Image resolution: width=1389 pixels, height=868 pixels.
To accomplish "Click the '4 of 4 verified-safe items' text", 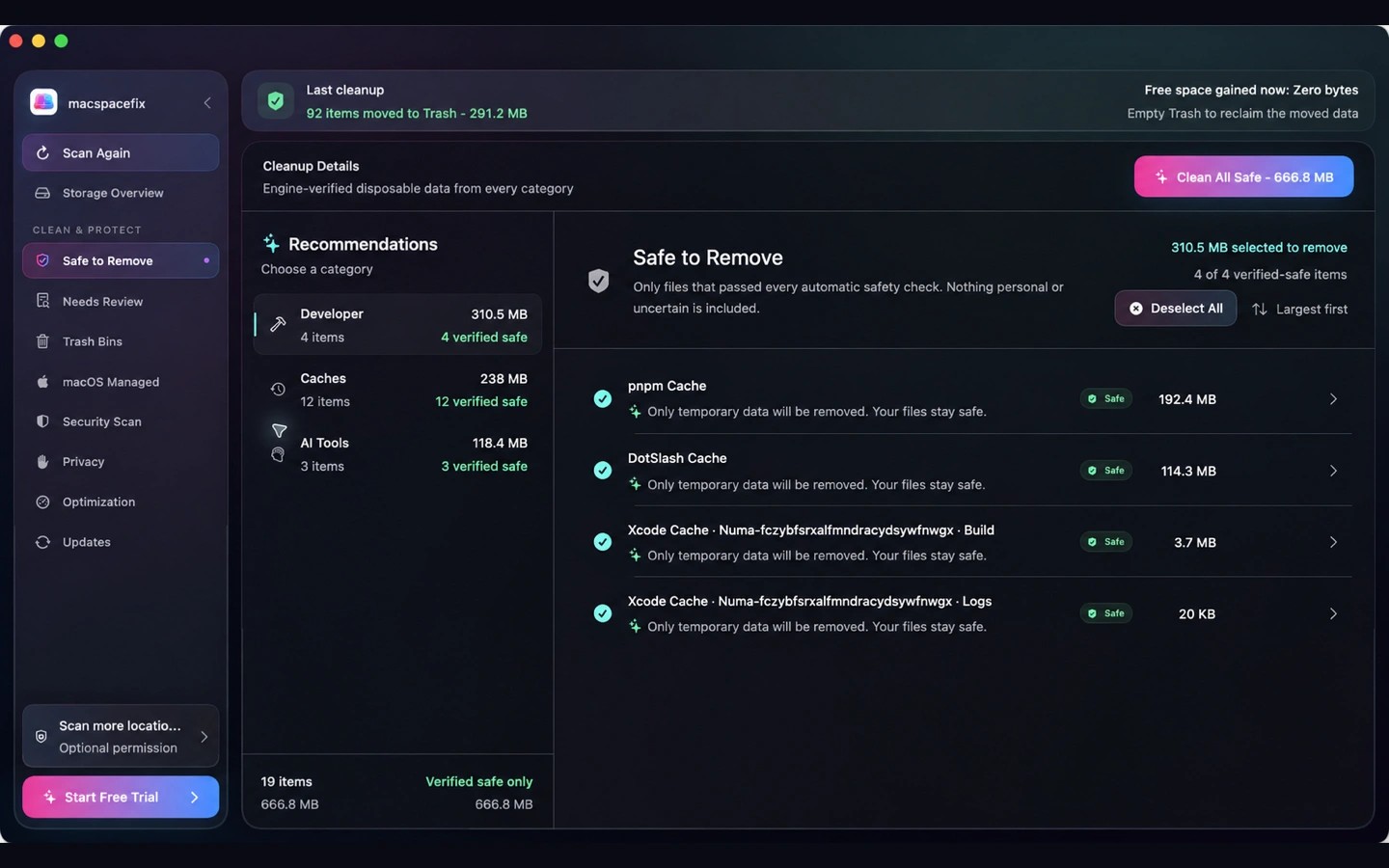I will [1270, 274].
